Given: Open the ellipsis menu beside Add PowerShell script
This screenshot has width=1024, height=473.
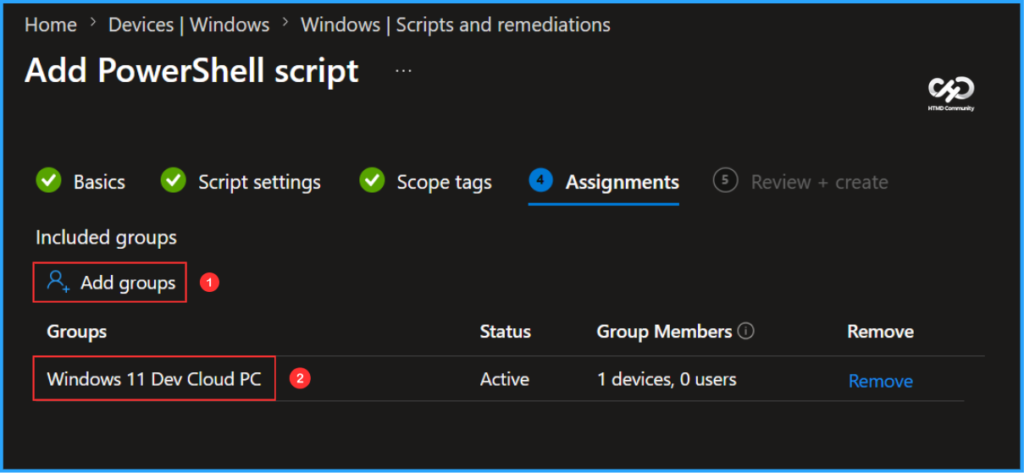Looking at the screenshot, I should click(404, 71).
